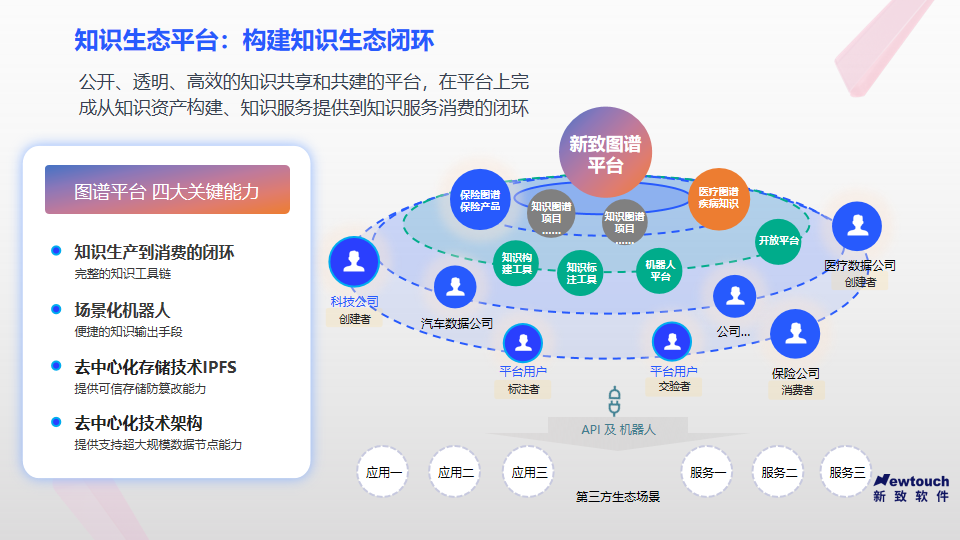This screenshot has width=960, height=540.
Task: Click the 平台用户 交验者 avatar icon
Action: point(672,341)
